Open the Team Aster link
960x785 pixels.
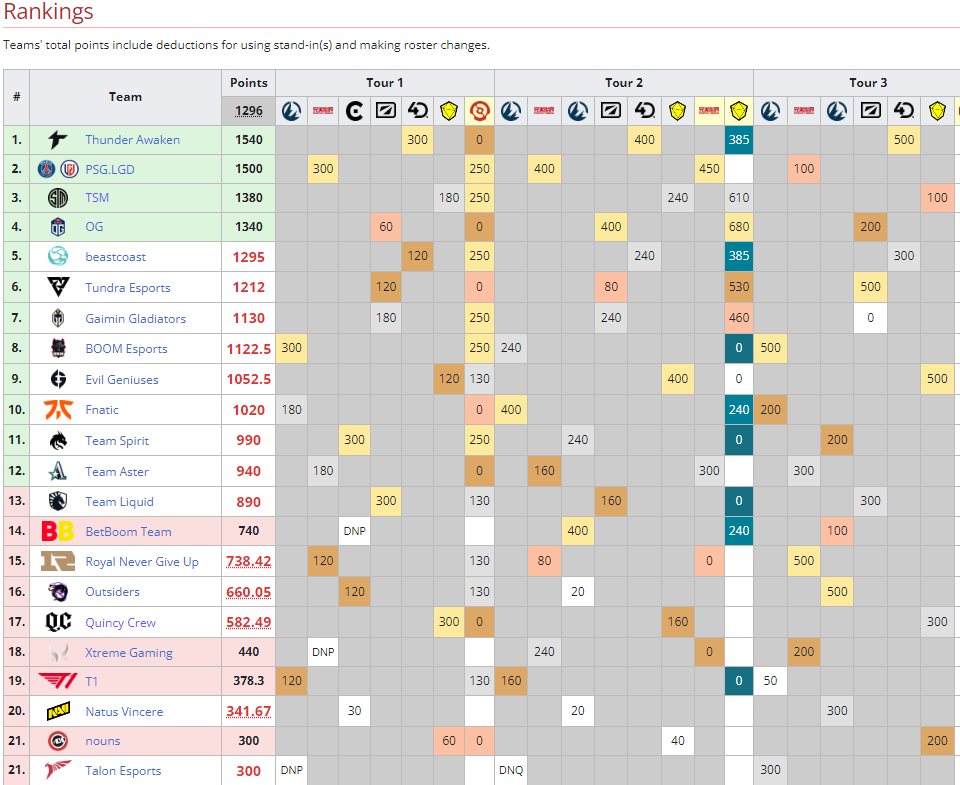116,471
